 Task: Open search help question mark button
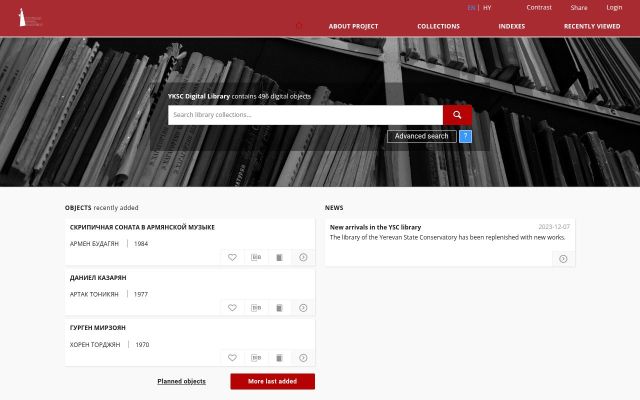(465, 136)
